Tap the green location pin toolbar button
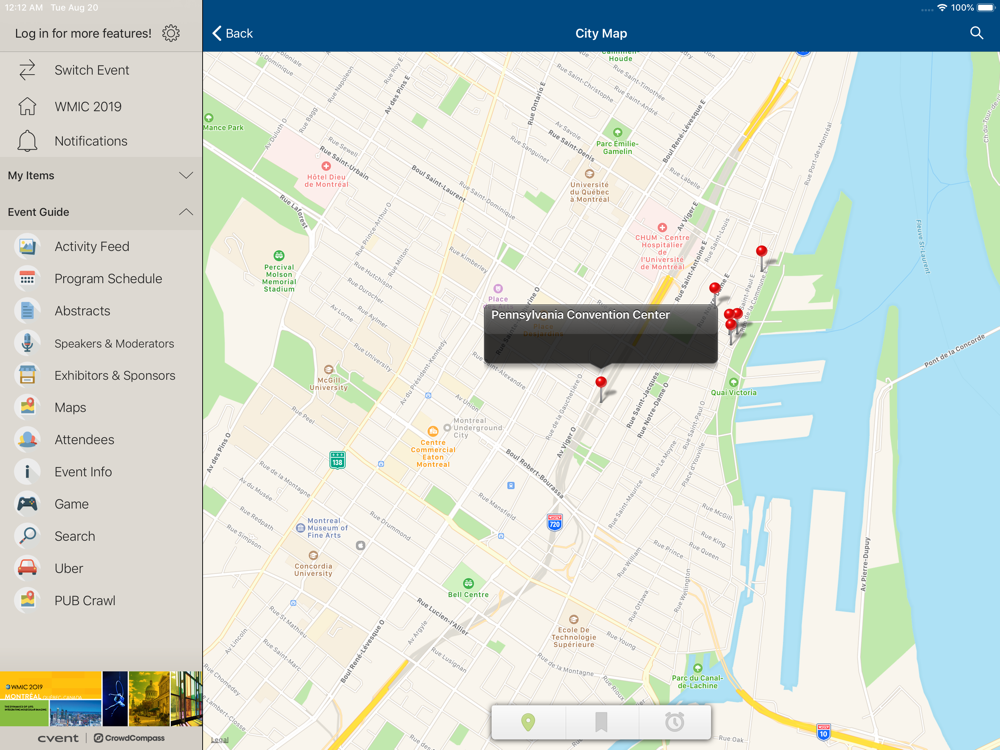 [528, 722]
